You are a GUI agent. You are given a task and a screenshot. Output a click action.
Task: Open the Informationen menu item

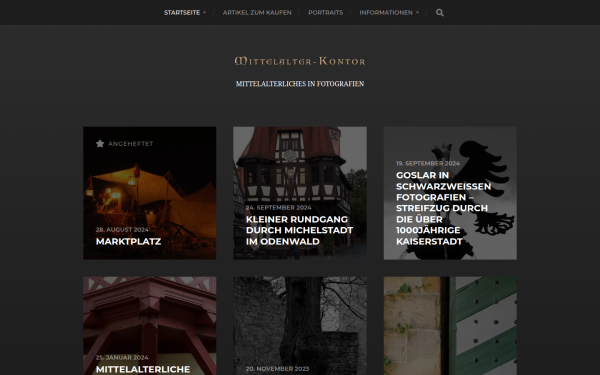coord(386,13)
